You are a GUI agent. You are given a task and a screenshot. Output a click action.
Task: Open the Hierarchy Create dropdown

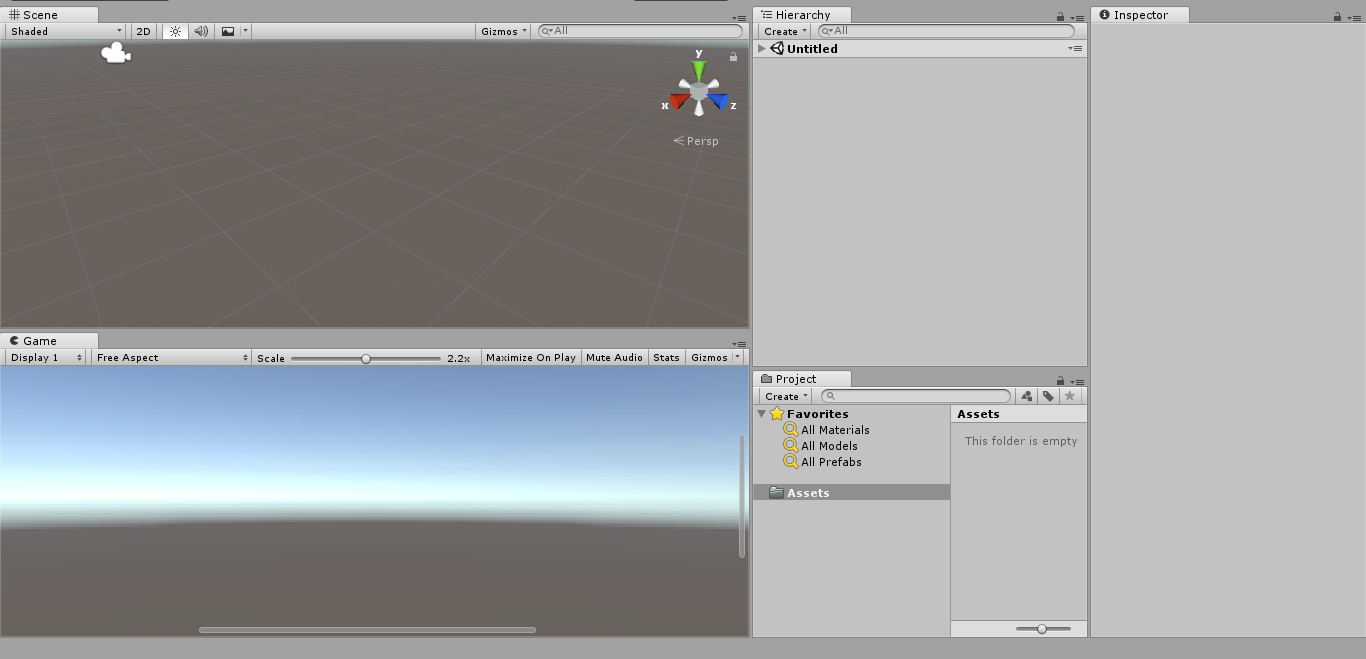point(786,31)
